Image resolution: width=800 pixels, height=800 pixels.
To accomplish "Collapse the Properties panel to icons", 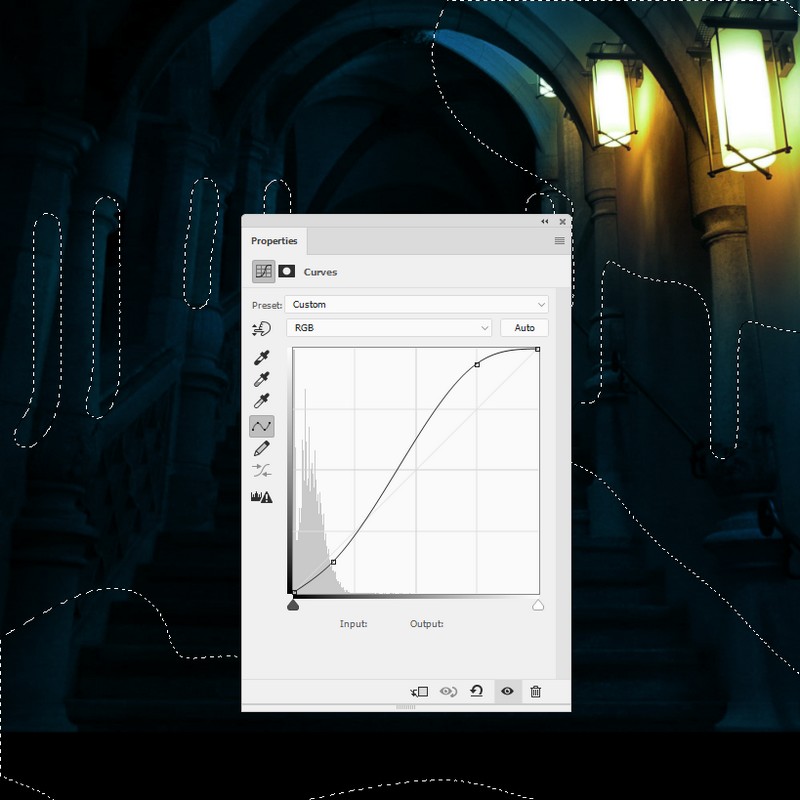I will (545, 221).
